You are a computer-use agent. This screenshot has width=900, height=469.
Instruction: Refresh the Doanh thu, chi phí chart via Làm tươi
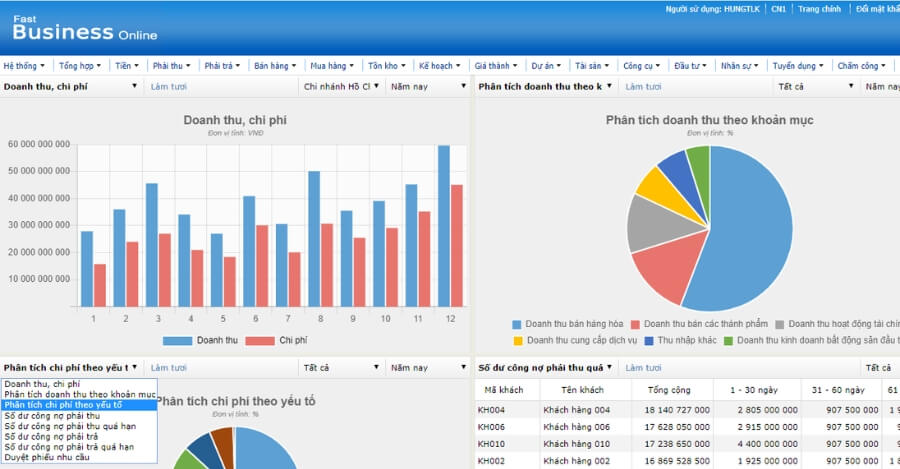tap(168, 87)
